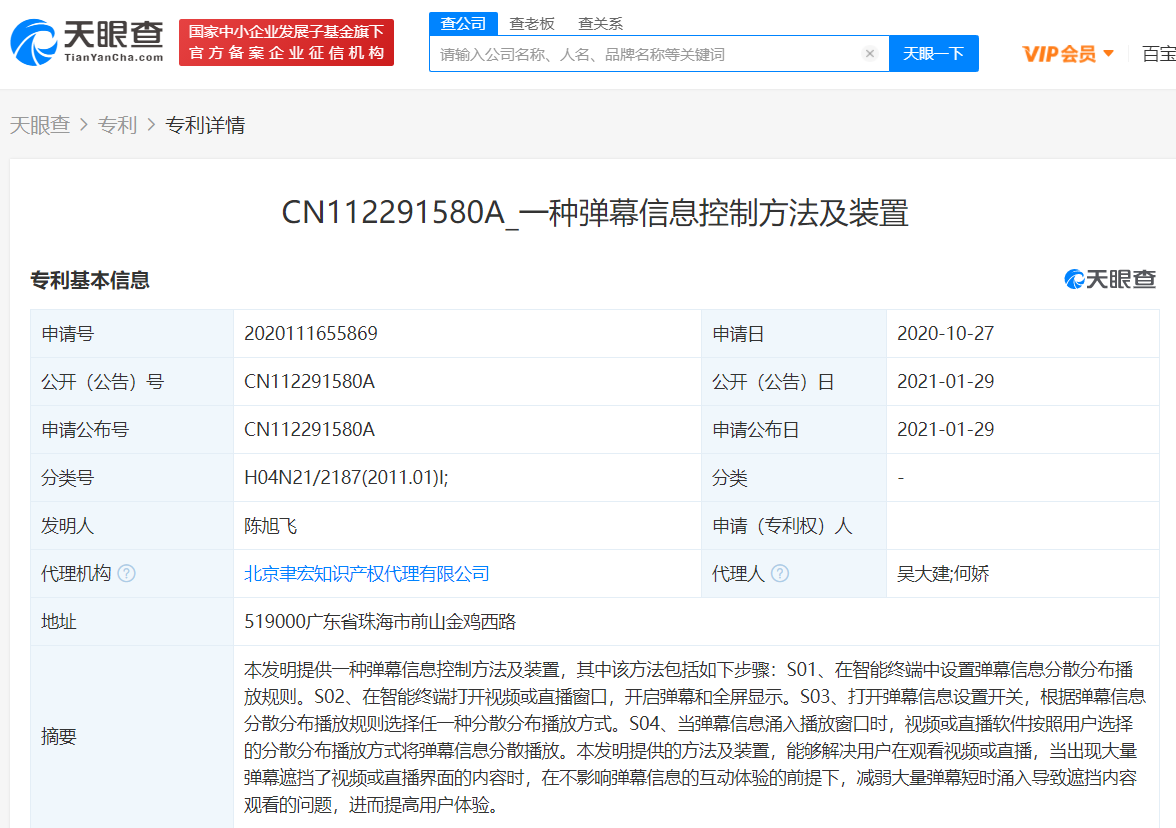The height and width of the screenshot is (828, 1176).
Task: Click into the company name search field
Action: coord(645,54)
